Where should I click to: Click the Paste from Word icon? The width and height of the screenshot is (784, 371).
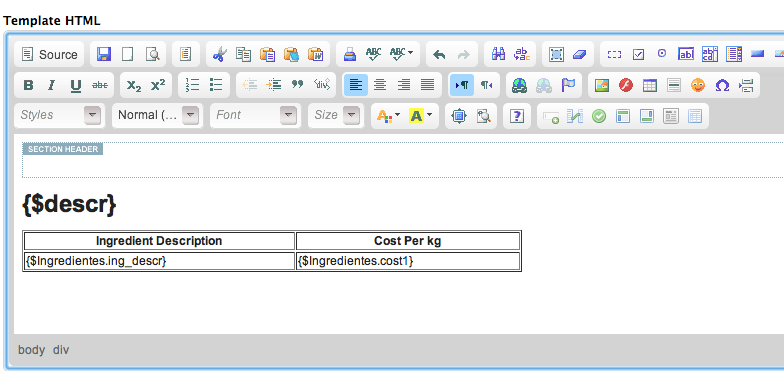tap(316, 54)
